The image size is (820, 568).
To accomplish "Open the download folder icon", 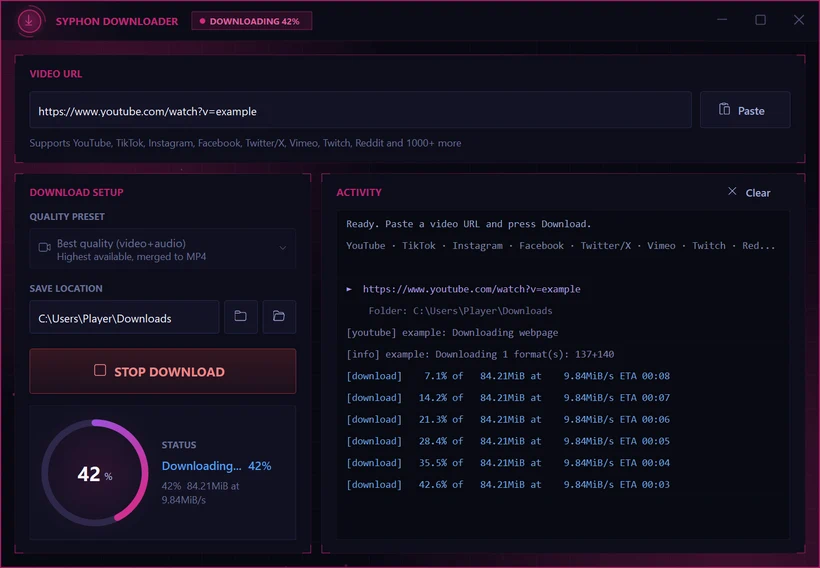I will click(279, 316).
